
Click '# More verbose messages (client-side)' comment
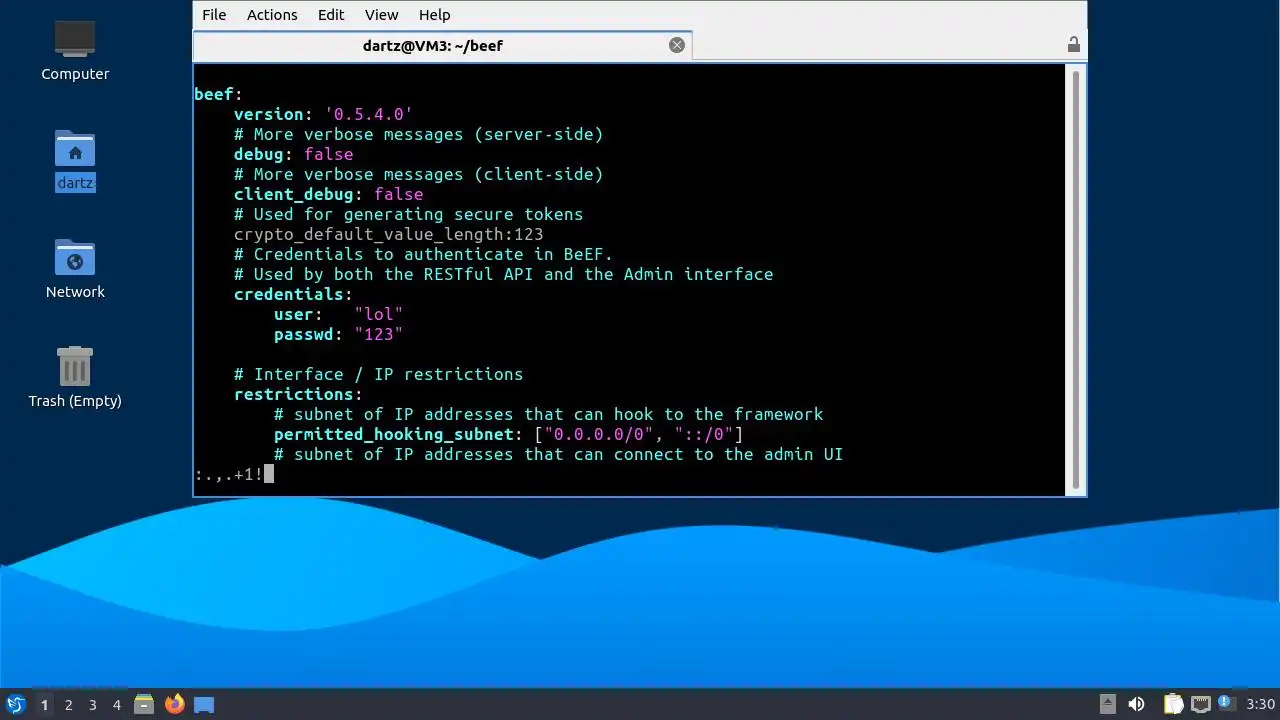click(x=418, y=174)
